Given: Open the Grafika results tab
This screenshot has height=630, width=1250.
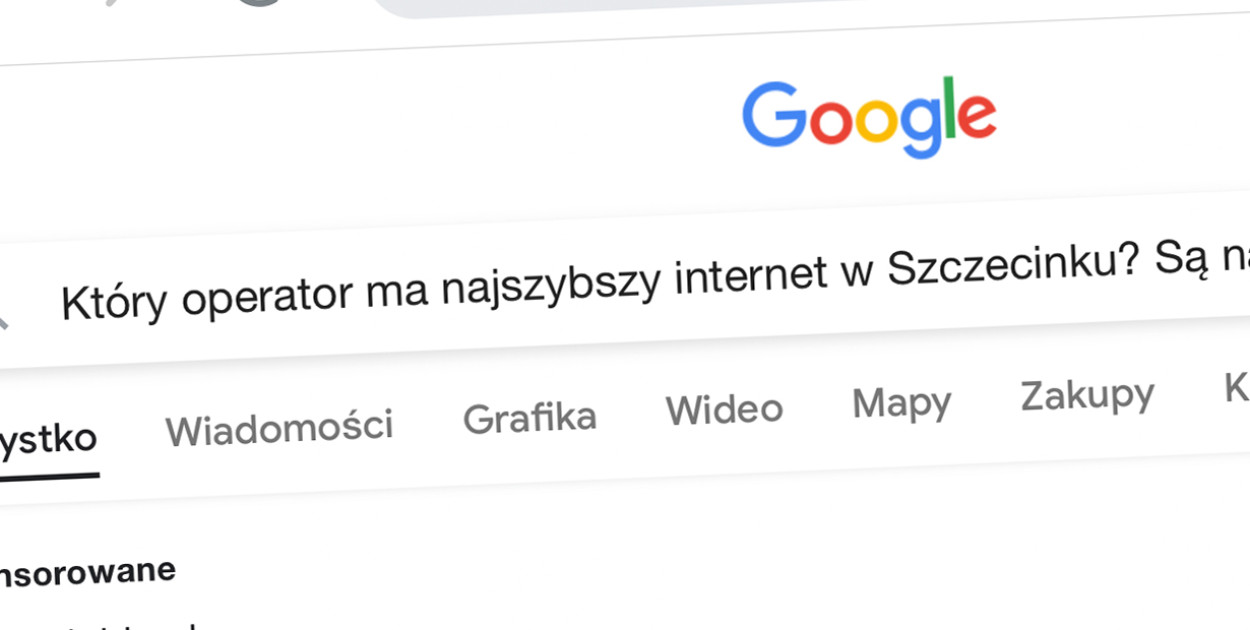Looking at the screenshot, I should click(x=529, y=416).
